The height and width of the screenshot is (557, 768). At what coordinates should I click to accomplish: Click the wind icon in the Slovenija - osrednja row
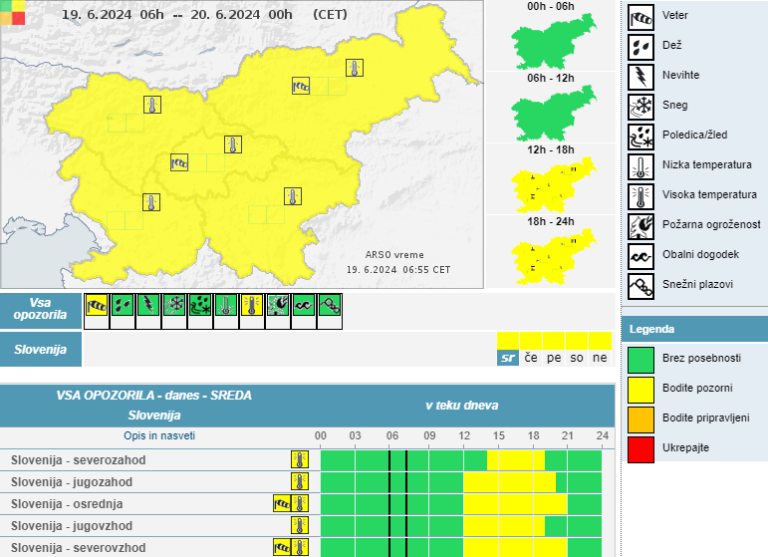click(281, 504)
